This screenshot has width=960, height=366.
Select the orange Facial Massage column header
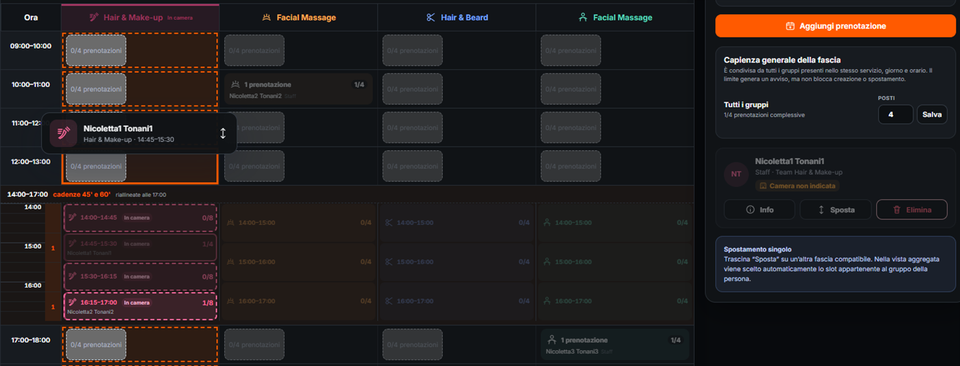[299, 18]
